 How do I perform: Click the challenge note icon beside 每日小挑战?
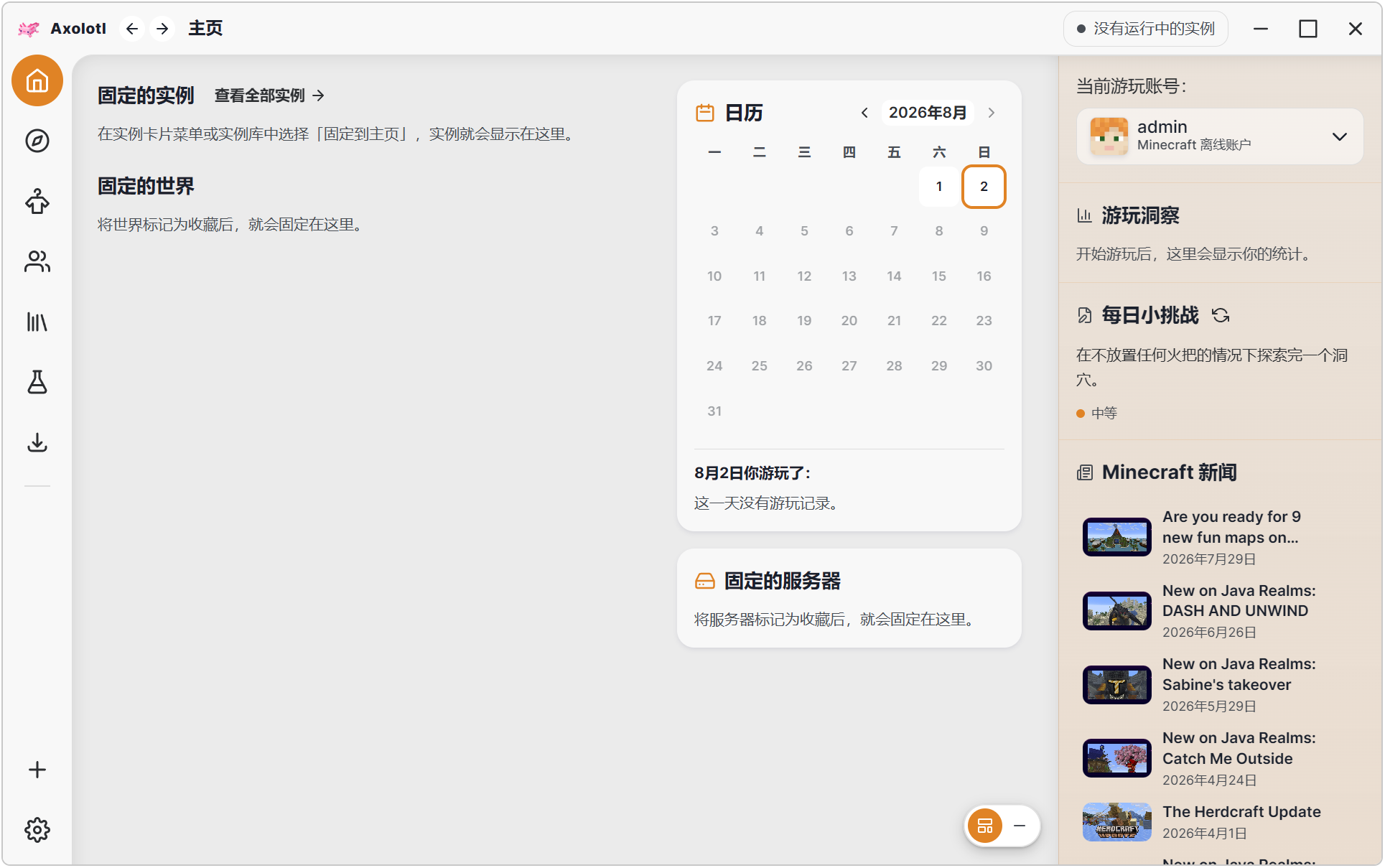pyautogui.click(x=1085, y=315)
